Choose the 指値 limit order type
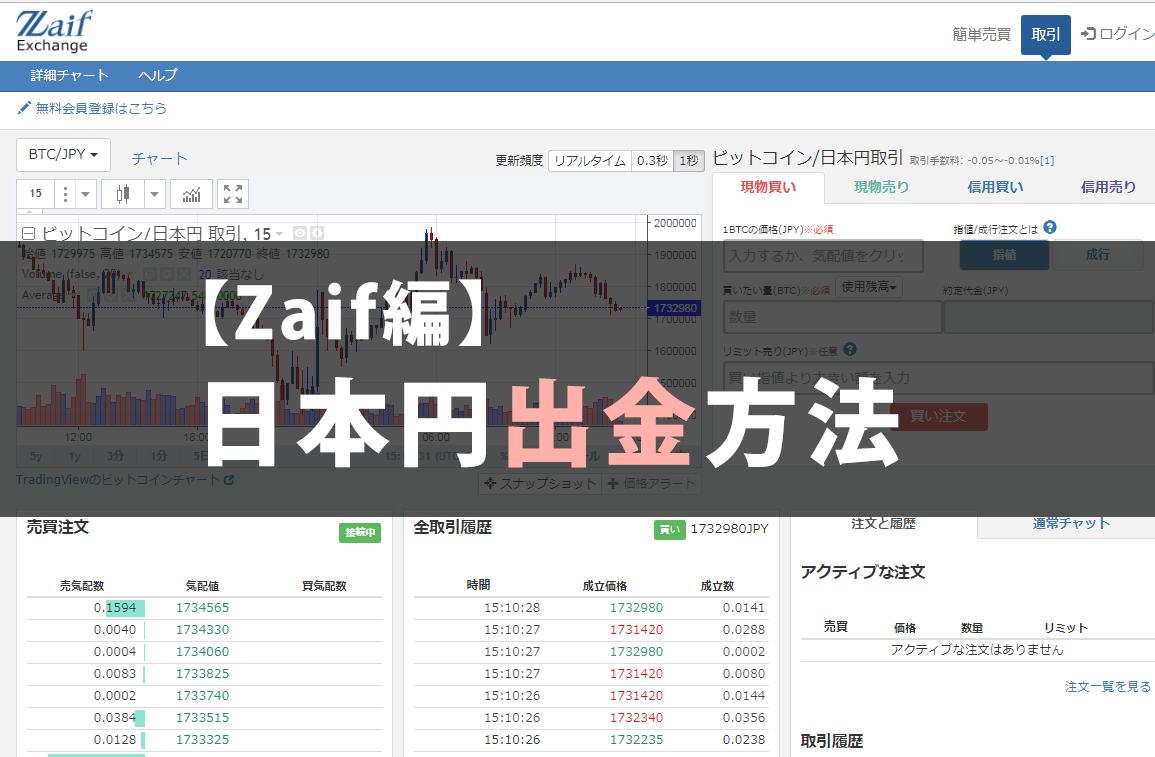The width and height of the screenshot is (1155, 757). [1004, 255]
